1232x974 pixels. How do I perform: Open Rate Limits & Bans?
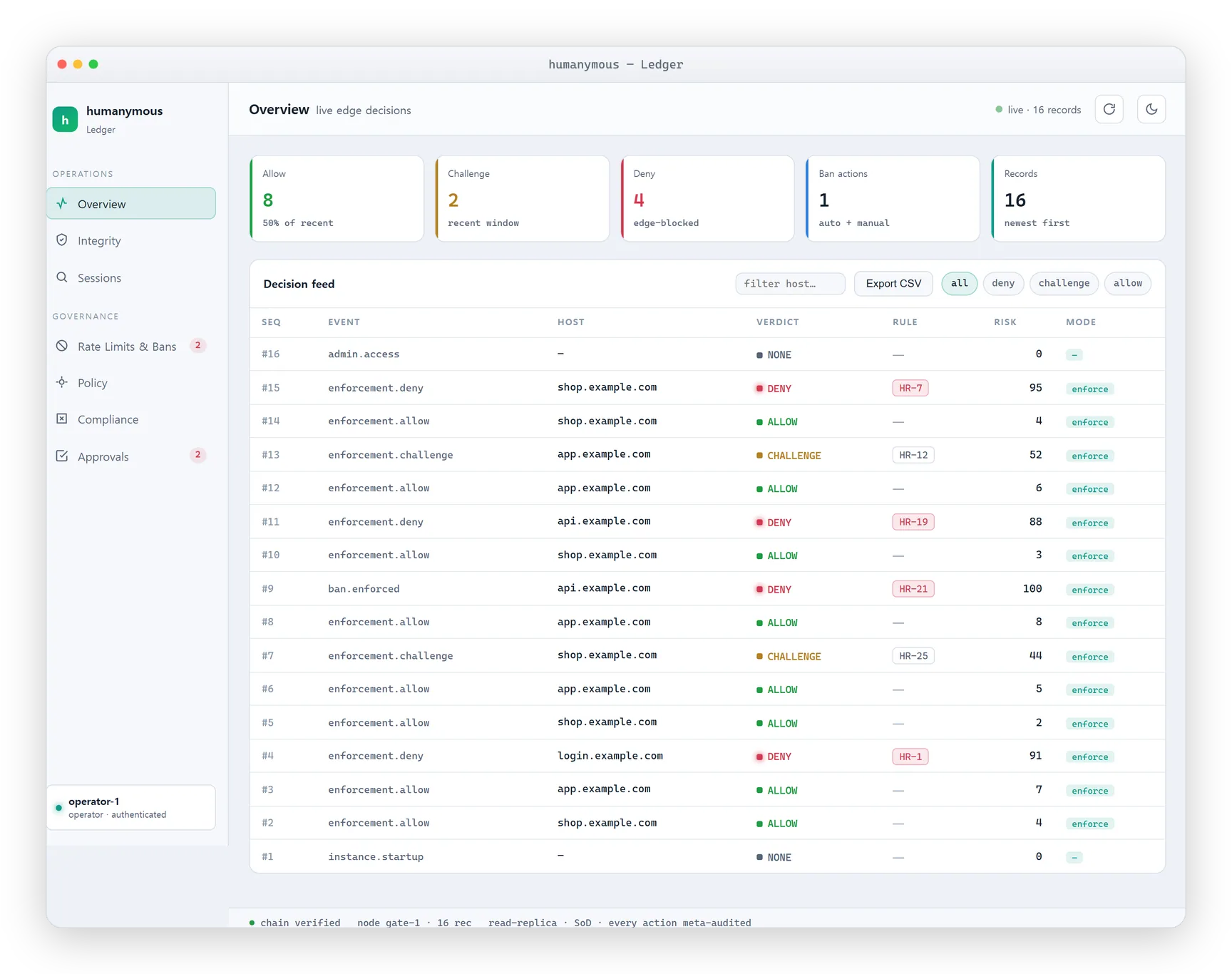click(131, 346)
